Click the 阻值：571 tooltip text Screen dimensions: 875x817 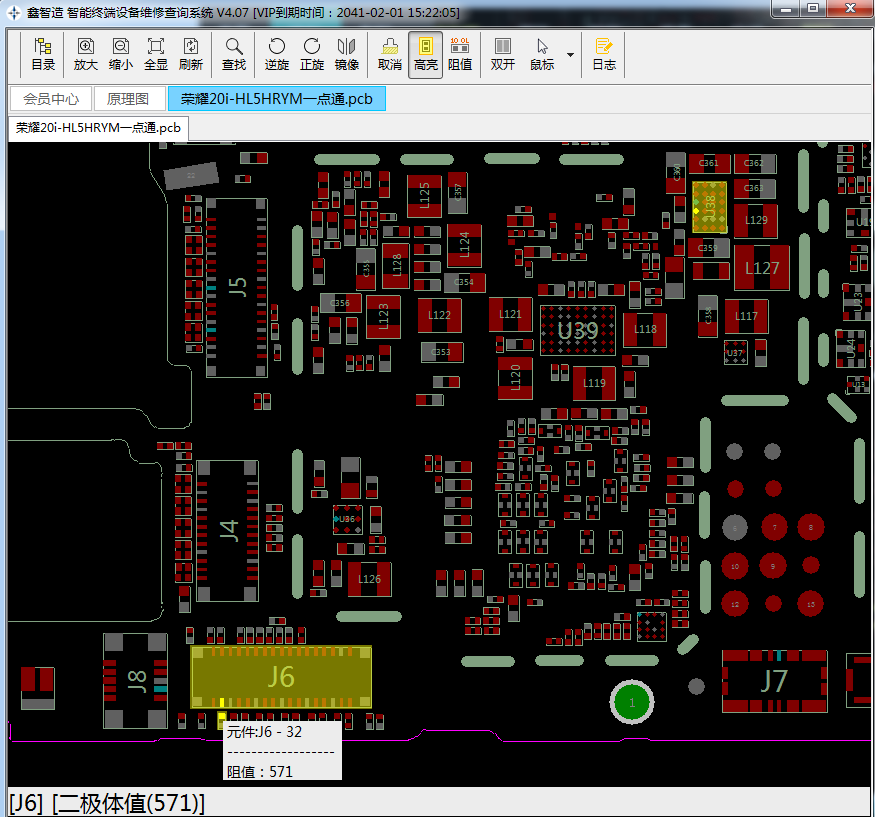259,772
